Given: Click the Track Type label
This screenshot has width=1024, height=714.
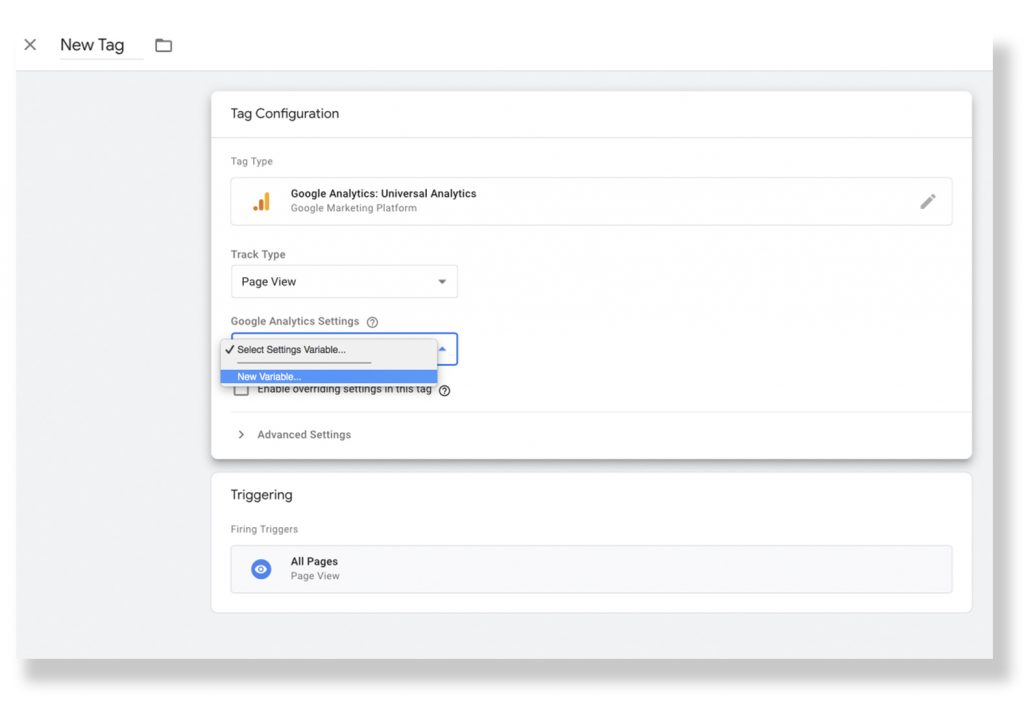Looking at the screenshot, I should [x=258, y=254].
